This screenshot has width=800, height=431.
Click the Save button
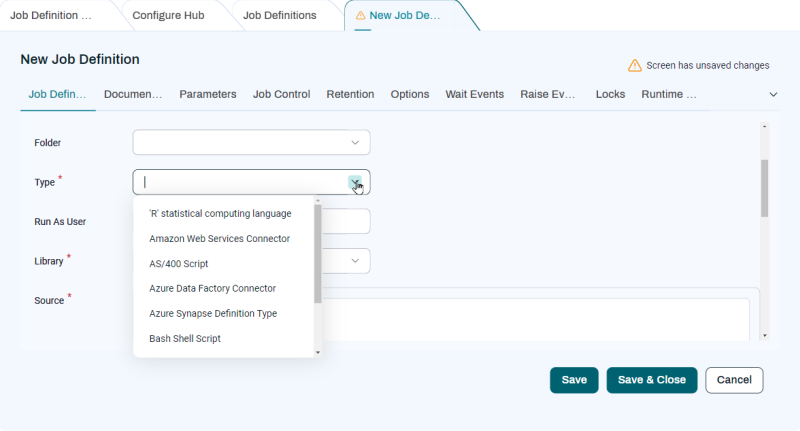574,380
